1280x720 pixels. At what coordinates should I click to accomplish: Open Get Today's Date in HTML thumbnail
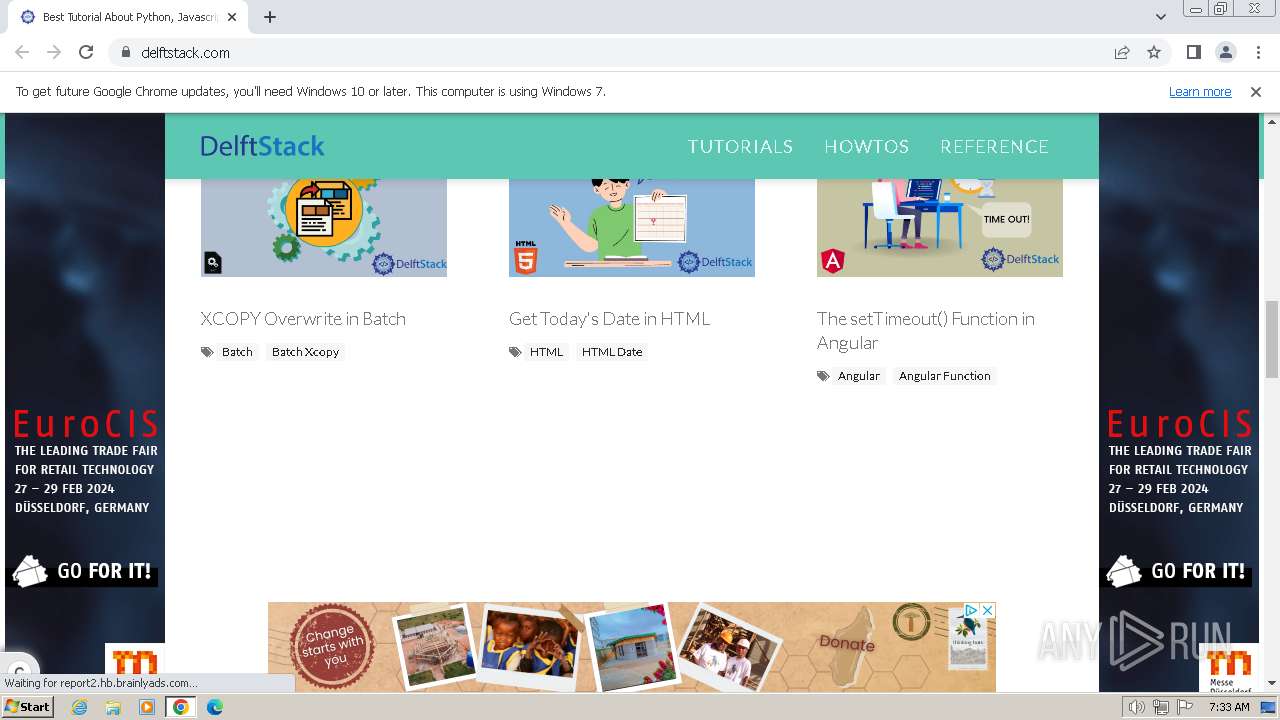[632, 227]
